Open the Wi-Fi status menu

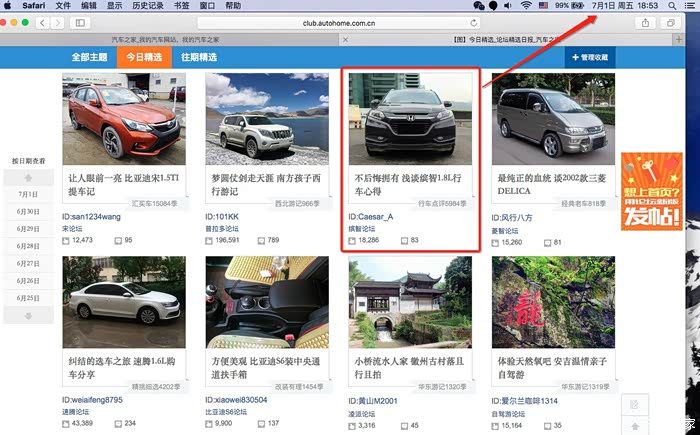(x=526, y=5)
